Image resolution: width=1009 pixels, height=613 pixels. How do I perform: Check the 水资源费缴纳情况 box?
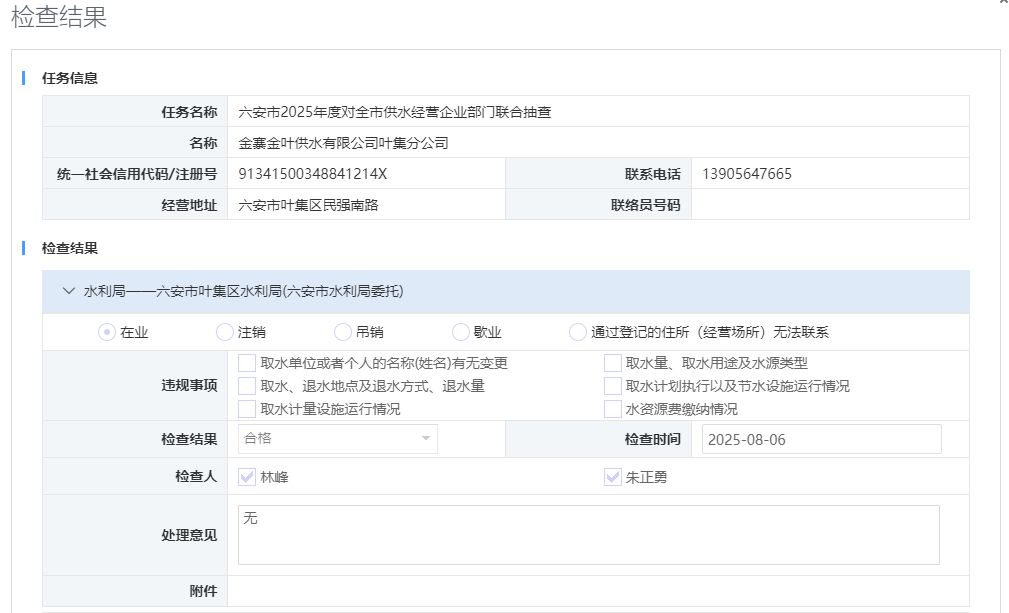point(613,409)
